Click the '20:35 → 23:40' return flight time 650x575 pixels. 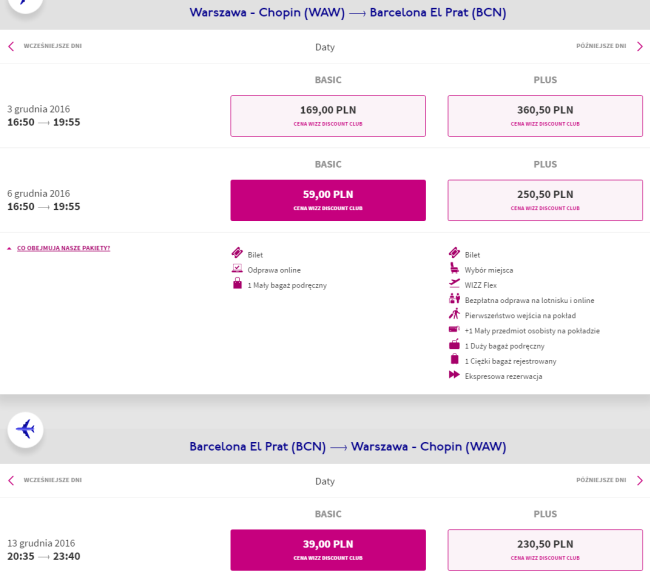pos(44,556)
